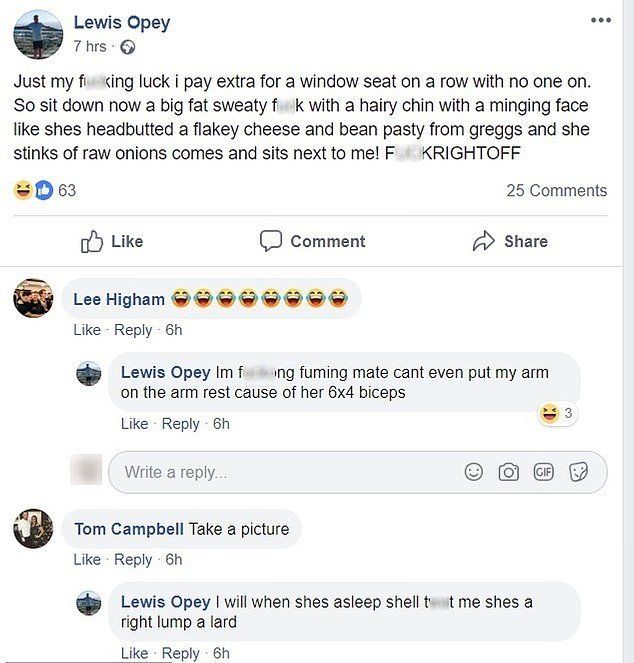Share the post using the Share button
Screen dimensions: 634x663
510,241
